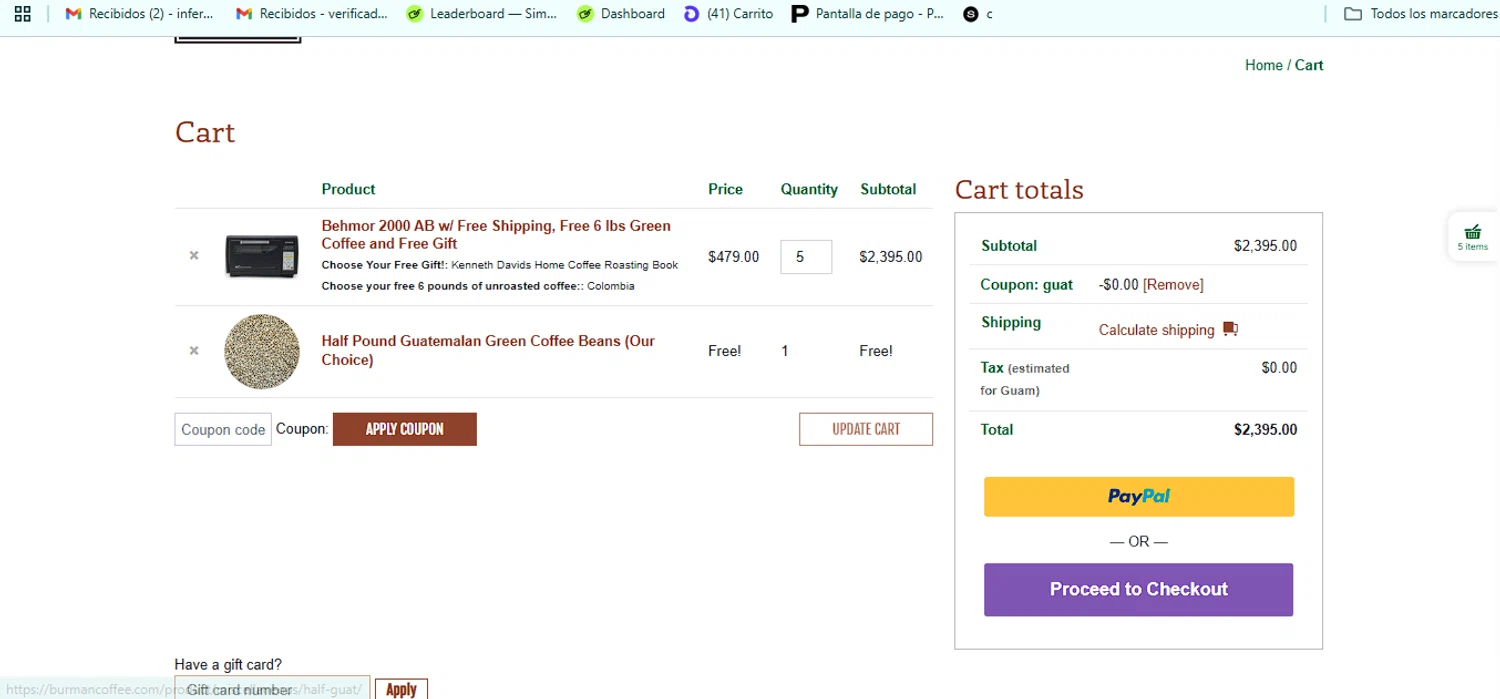Go to Home via breadcrumb
This screenshot has width=1500, height=699.
(x=1263, y=65)
